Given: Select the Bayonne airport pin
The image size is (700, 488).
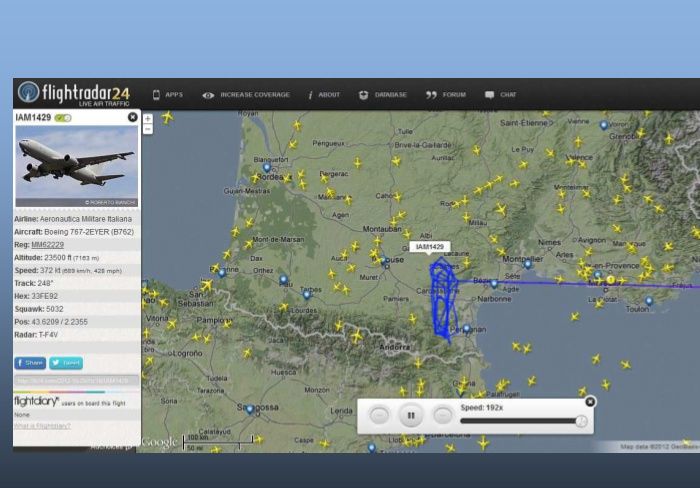Looking at the screenshot, I should (221, 273).
